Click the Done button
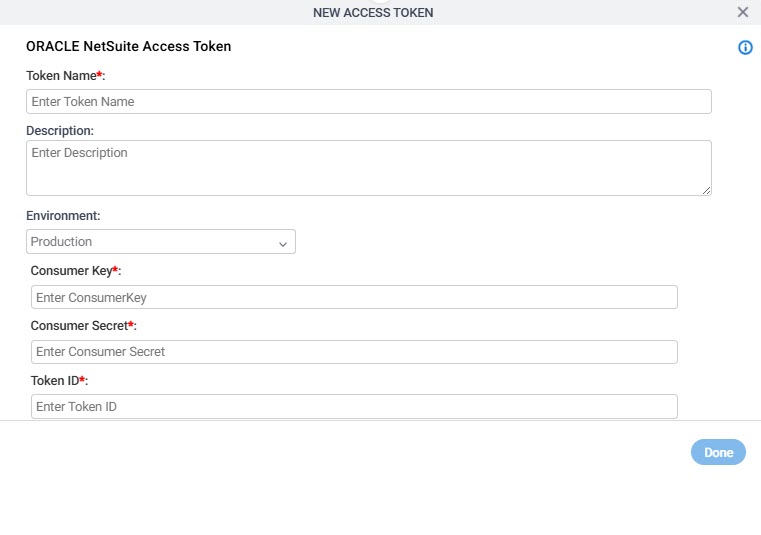This screenshot has height=535, width=761. click(718, 452)
